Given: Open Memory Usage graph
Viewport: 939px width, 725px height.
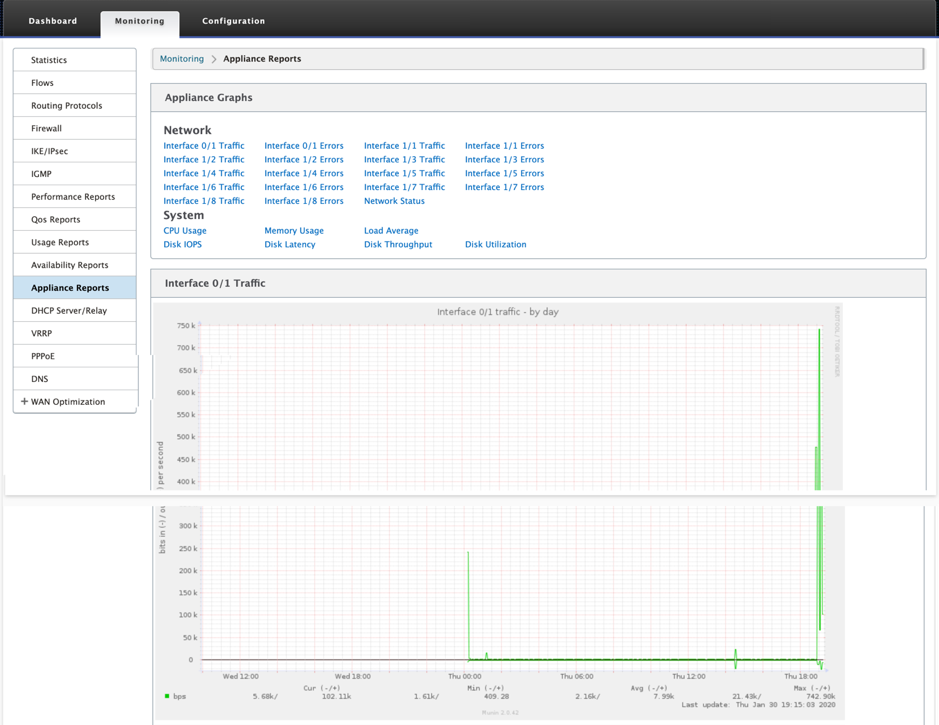Looking at the screenshot, I should (294, 230).
